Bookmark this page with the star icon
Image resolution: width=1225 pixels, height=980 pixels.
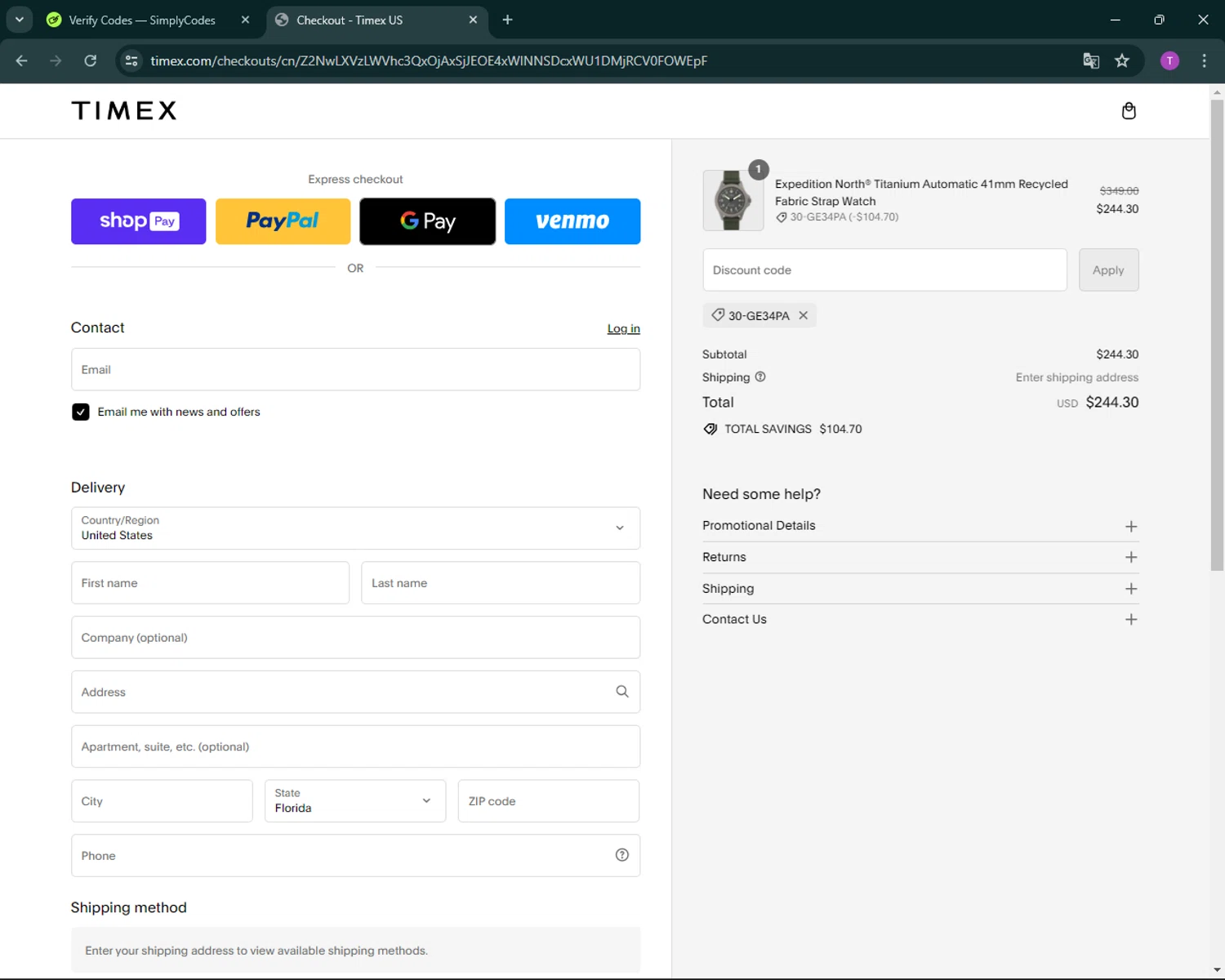point(1122,60)
